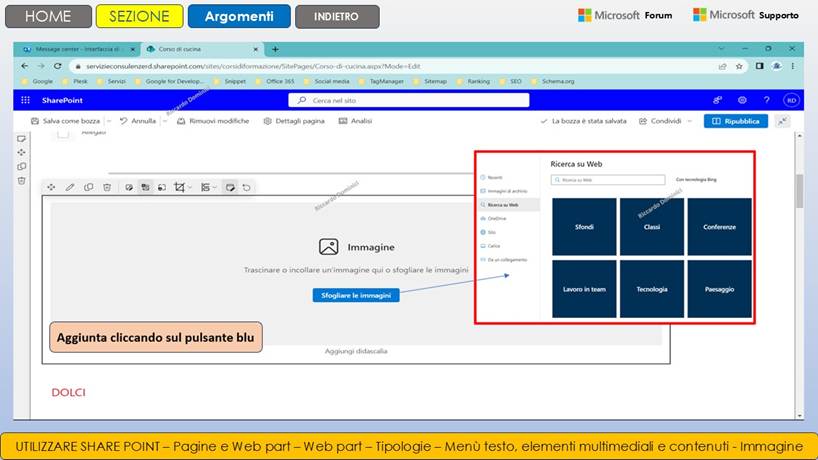
Task: Click Rimuovi modifiche
Action: (x=213, y=121)
